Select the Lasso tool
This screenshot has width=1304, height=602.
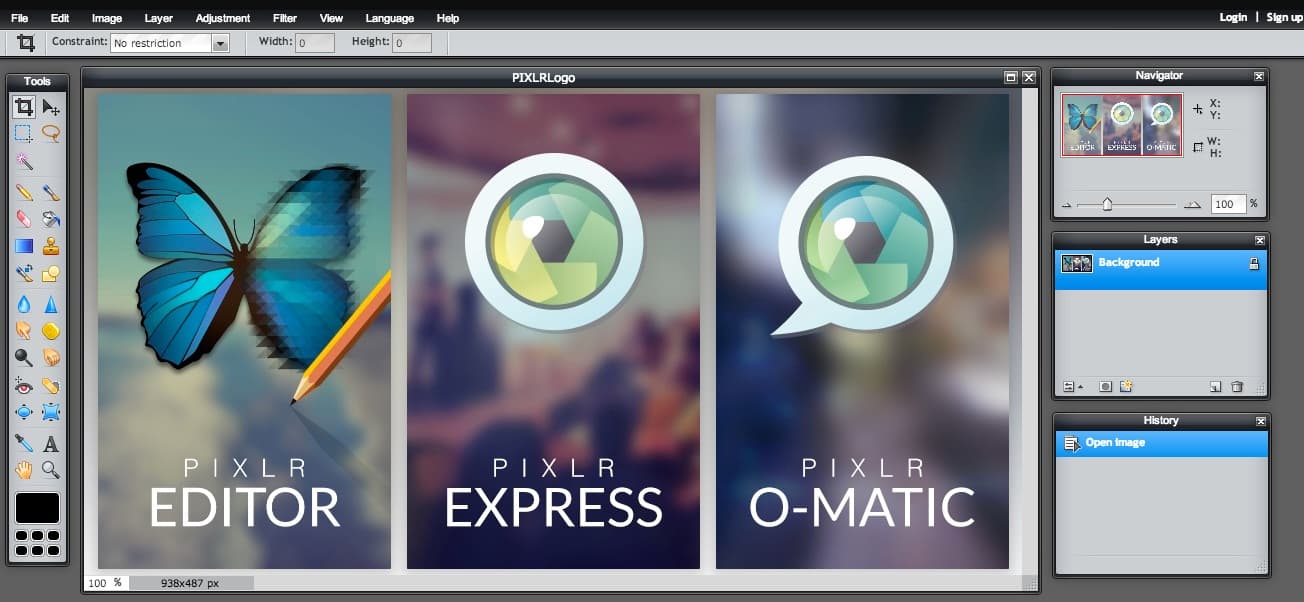coord(51,133)
